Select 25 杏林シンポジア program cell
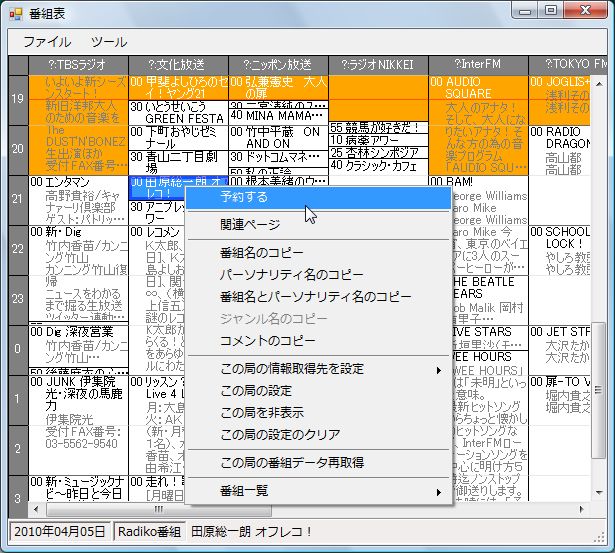 pyautogui.click(x=378, y=153)
